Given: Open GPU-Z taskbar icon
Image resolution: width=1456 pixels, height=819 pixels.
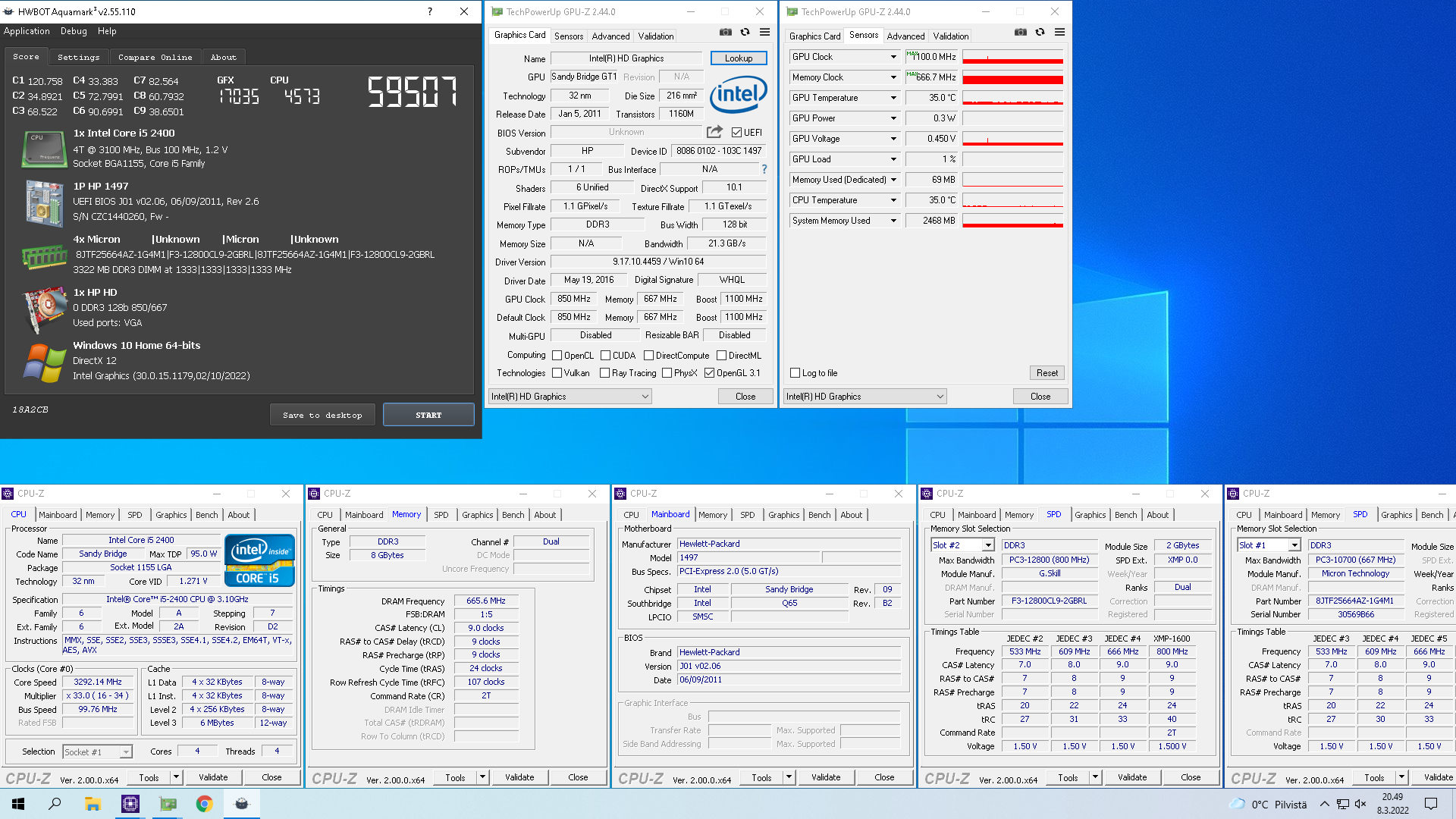Looking at the screenshot, I should [x=168, y=804].
